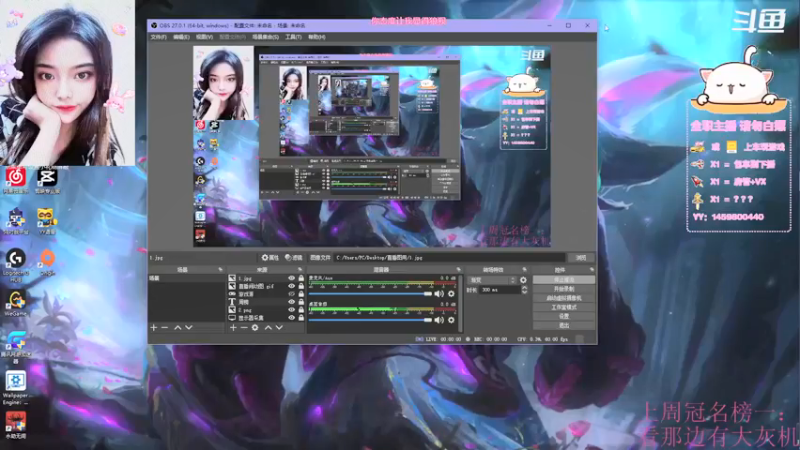Move selected source down in the list
This screenshot has height=450, width=800.
coord(279,328)
